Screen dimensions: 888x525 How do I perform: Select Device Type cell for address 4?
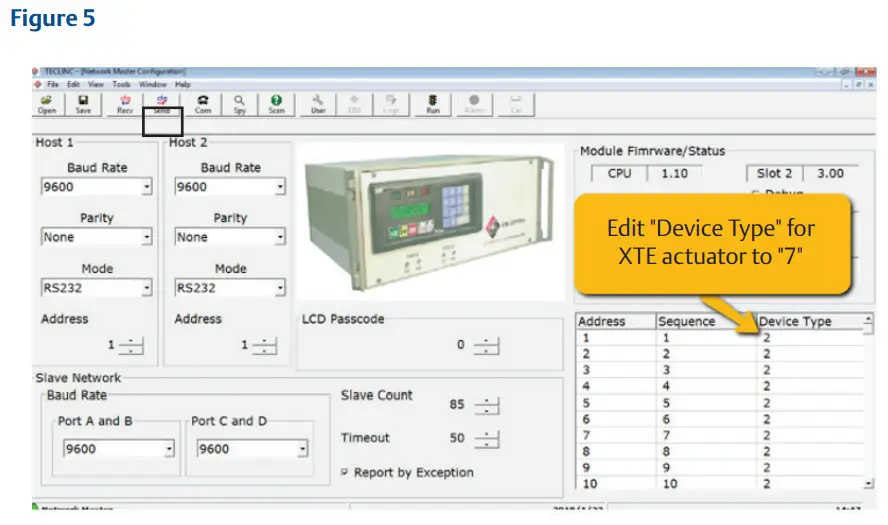click(810, 386)
